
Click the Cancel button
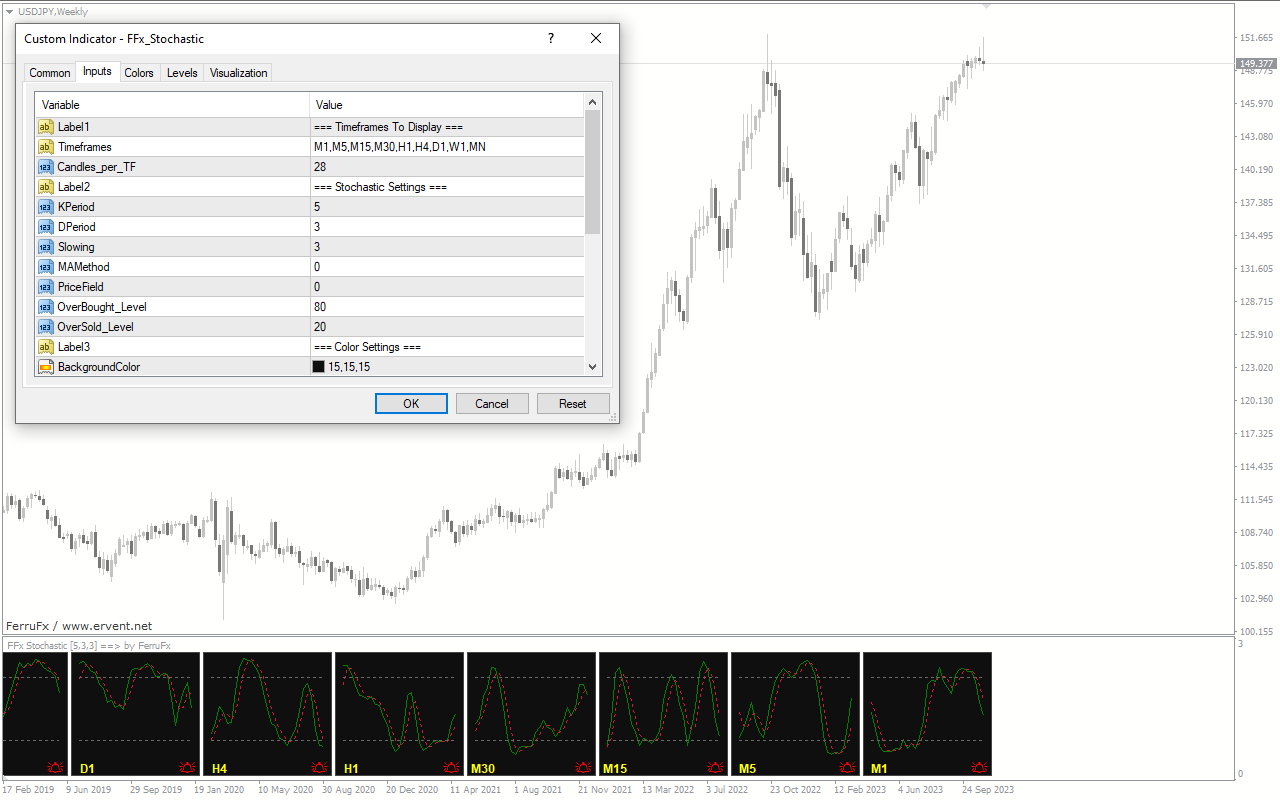coord(492,404)
